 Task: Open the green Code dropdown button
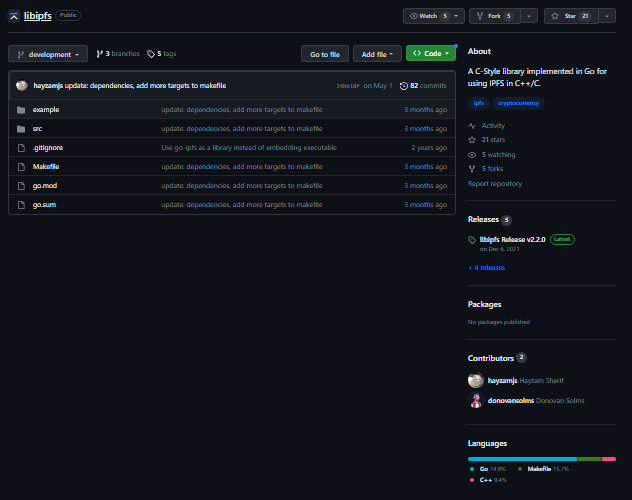click(x=431, y=53)
